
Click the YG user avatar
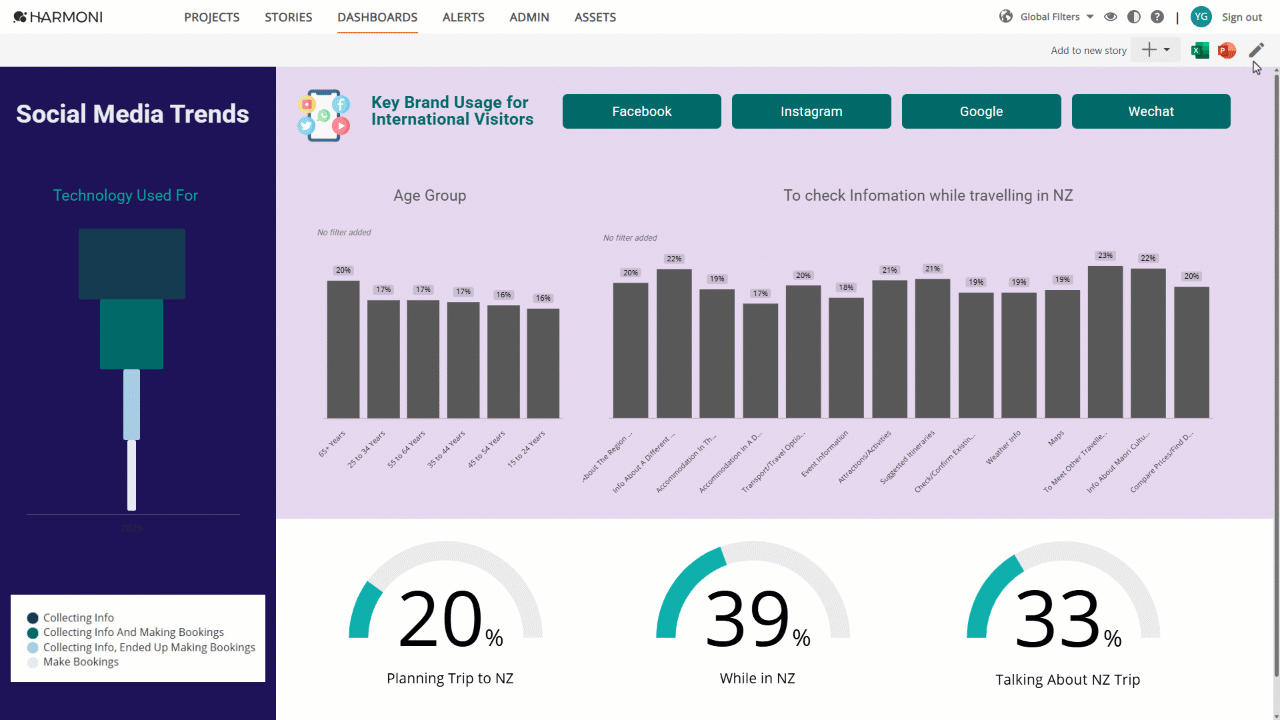(x=1201, y=17)
